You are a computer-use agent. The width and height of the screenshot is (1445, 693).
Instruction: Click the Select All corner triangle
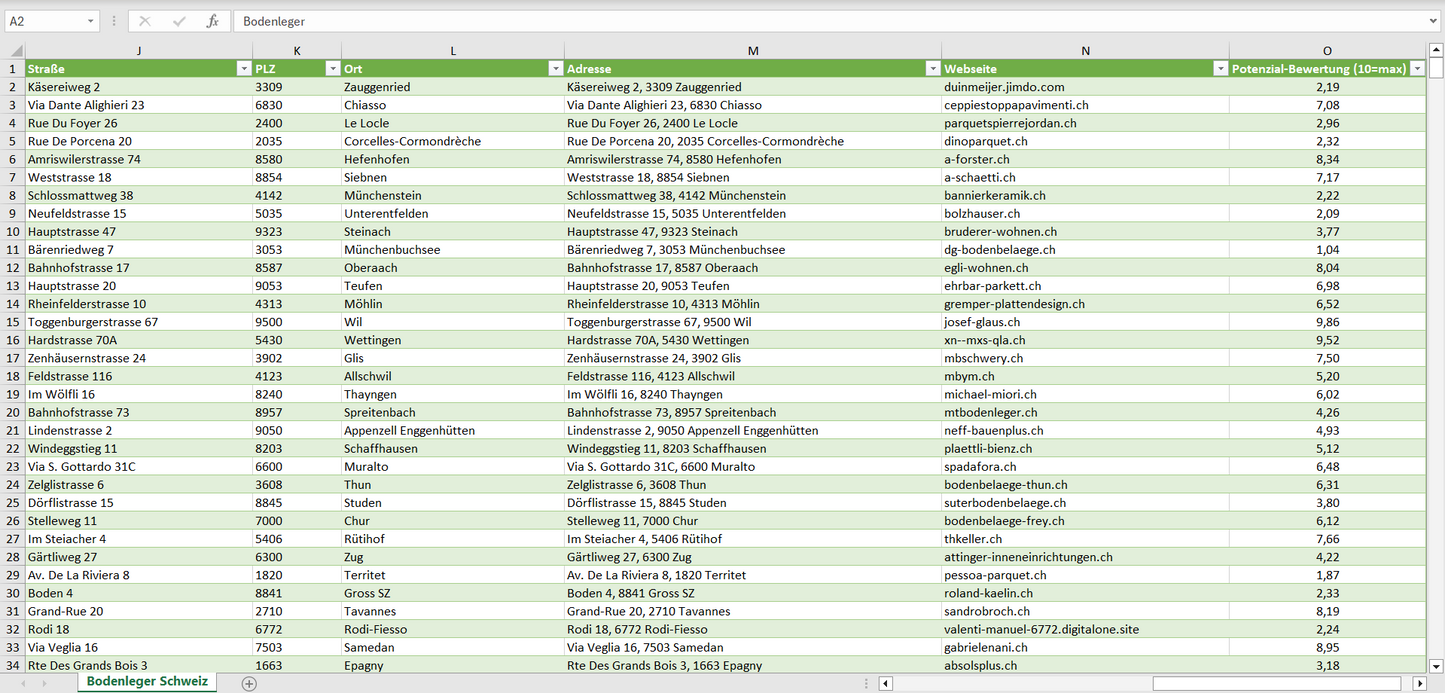click(x=13, y=51)
